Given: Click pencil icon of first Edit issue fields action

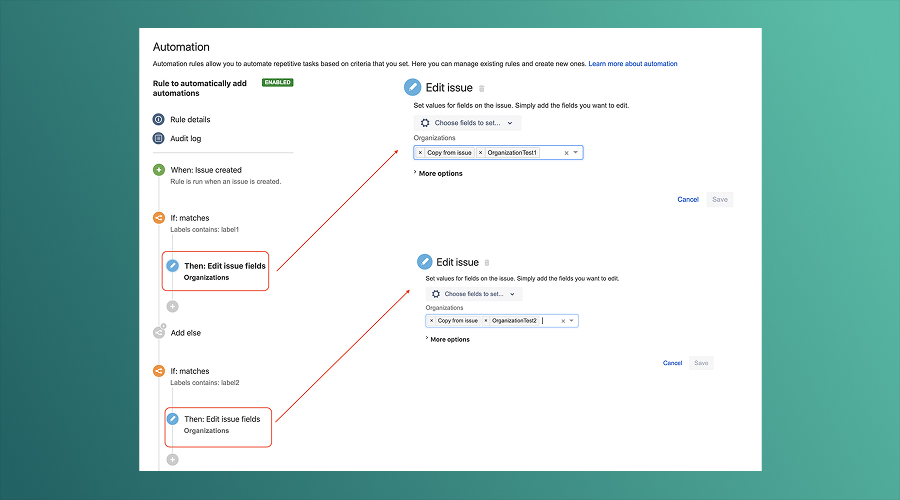Looking at the screenshot, I should coord(172,266).
